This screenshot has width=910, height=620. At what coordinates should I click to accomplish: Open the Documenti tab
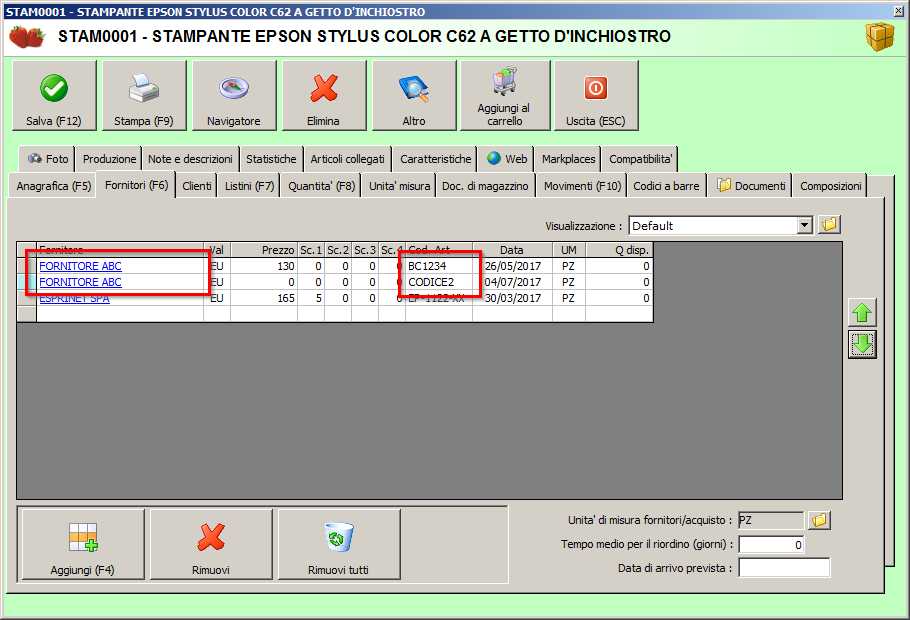[x=750, y=186]
